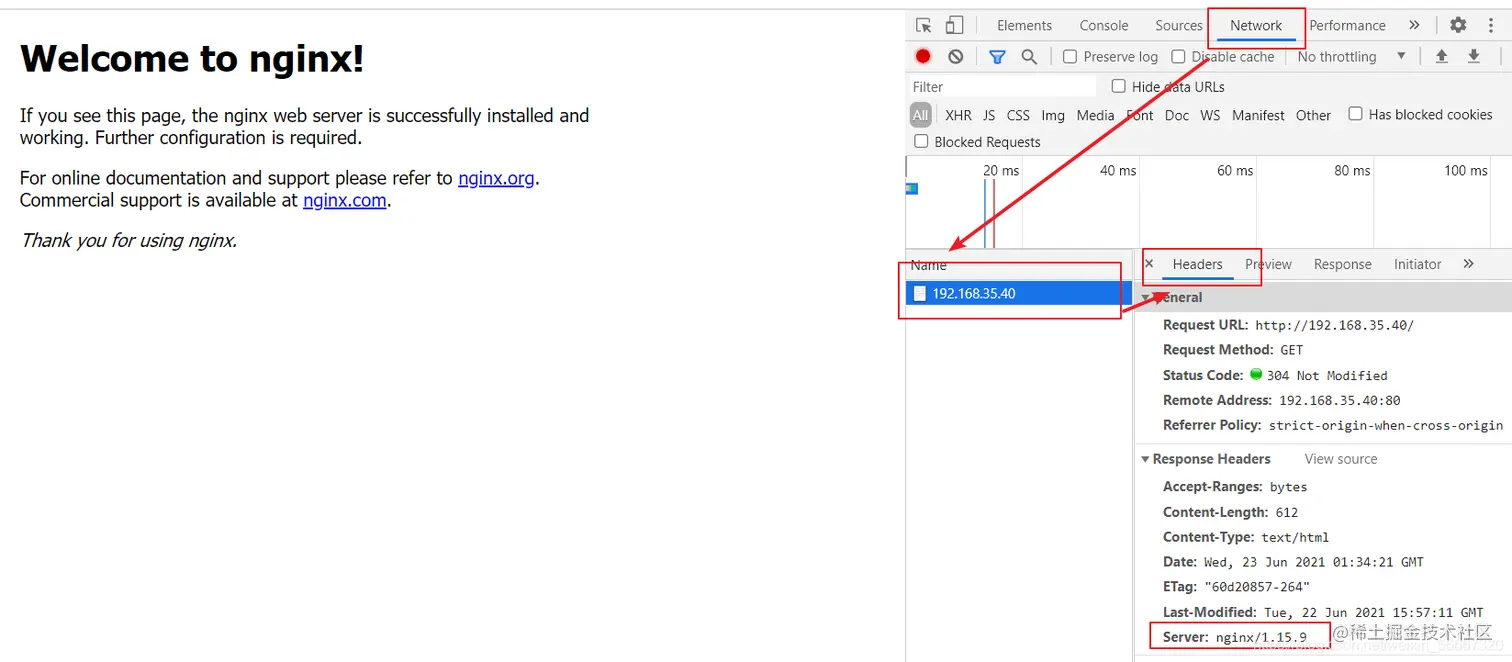The image size is (1512, 662).
Task: Collapse the General section
Action: point(1146,298)
